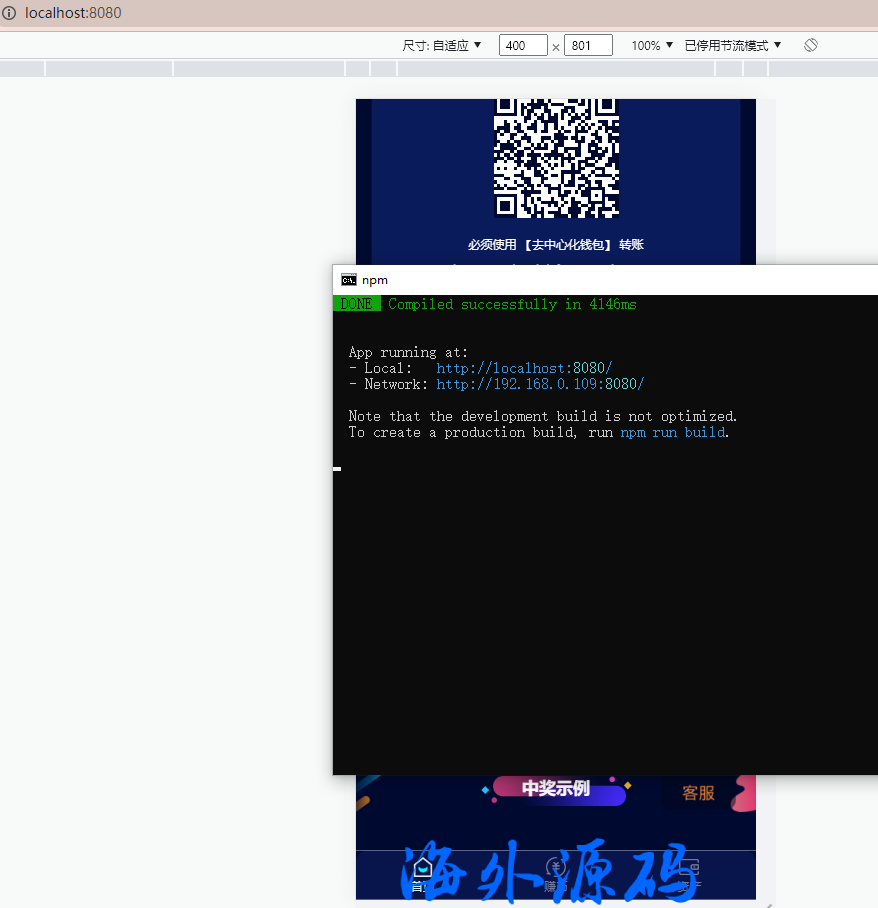Click the network URL 192.168.0.109:8080 link
The height and width of the screenshot is (908, 878).
click(540, 384)
